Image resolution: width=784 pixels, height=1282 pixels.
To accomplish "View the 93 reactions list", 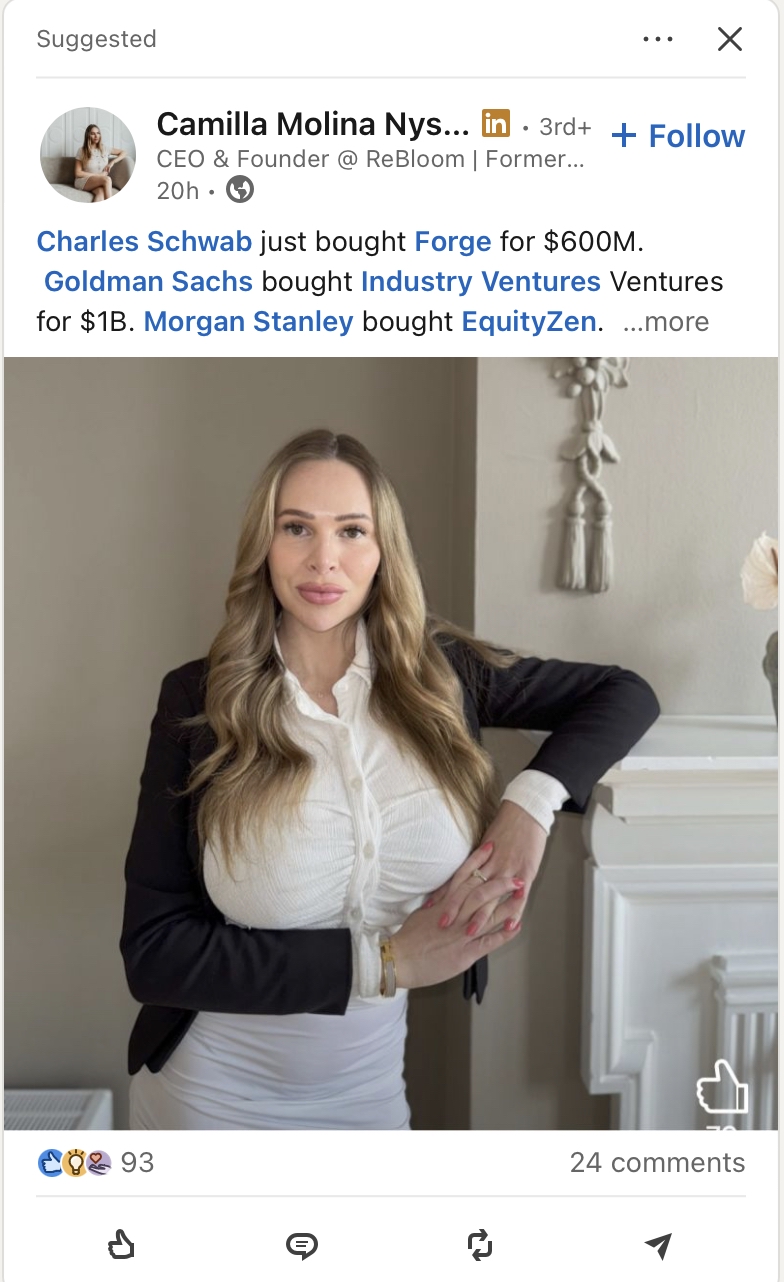I will pos(96,1162).
